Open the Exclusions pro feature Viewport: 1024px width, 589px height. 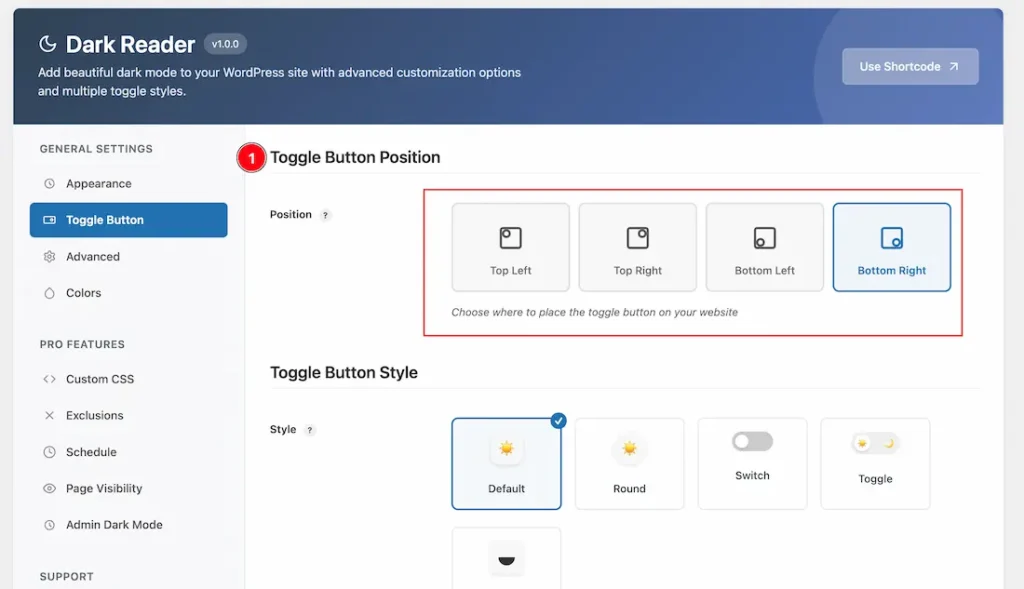pos(129,415)
